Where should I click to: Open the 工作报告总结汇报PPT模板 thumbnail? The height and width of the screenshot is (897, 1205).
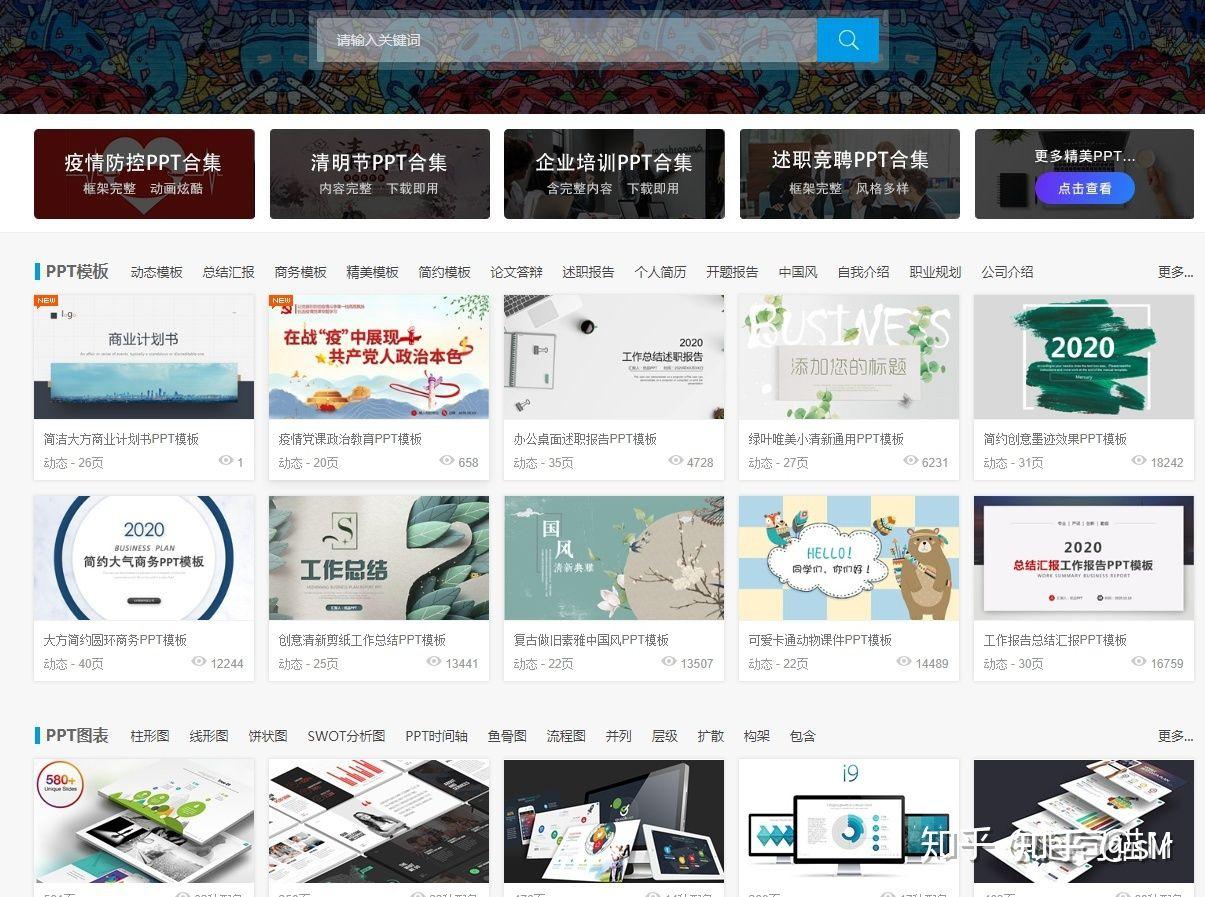point(1083,557)
